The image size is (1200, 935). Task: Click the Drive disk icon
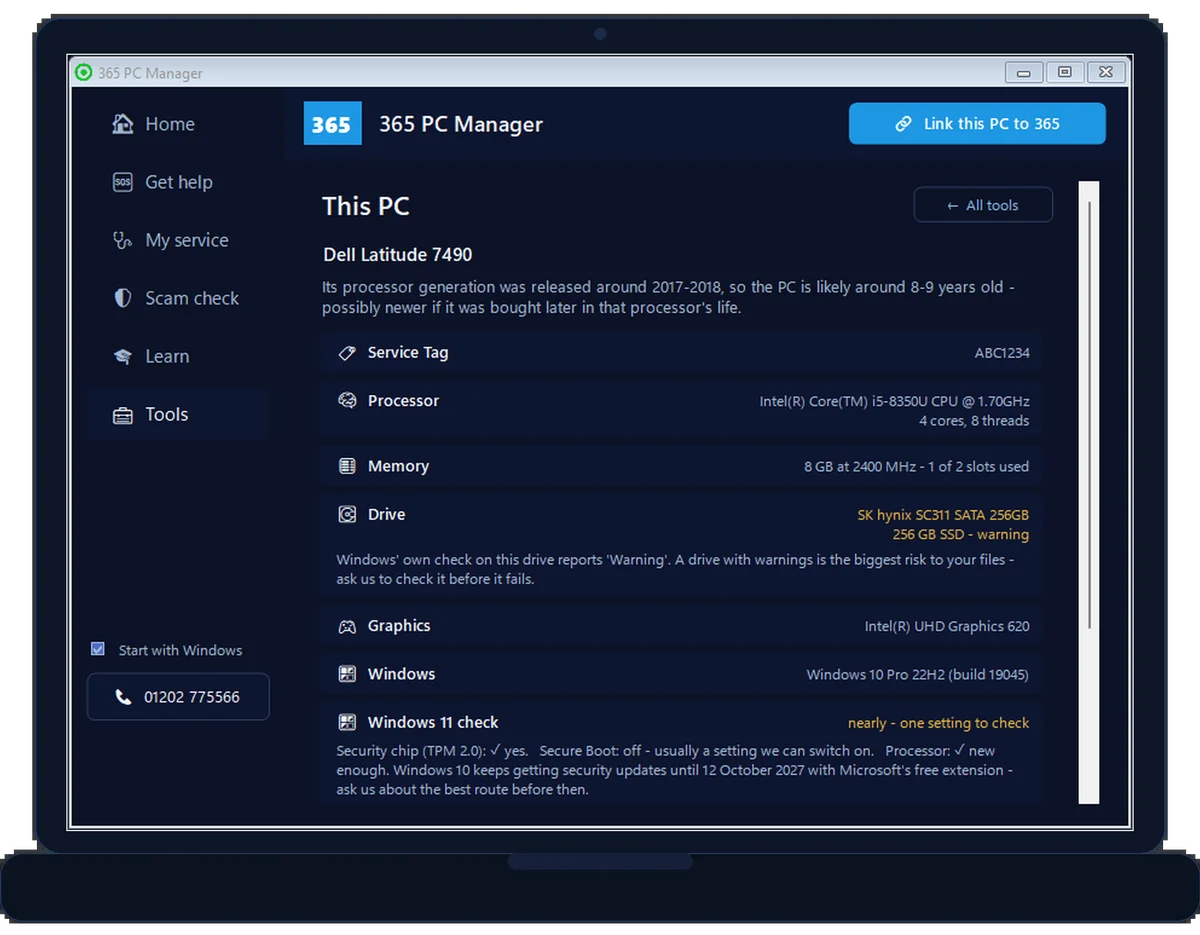(x=347, y=515)
